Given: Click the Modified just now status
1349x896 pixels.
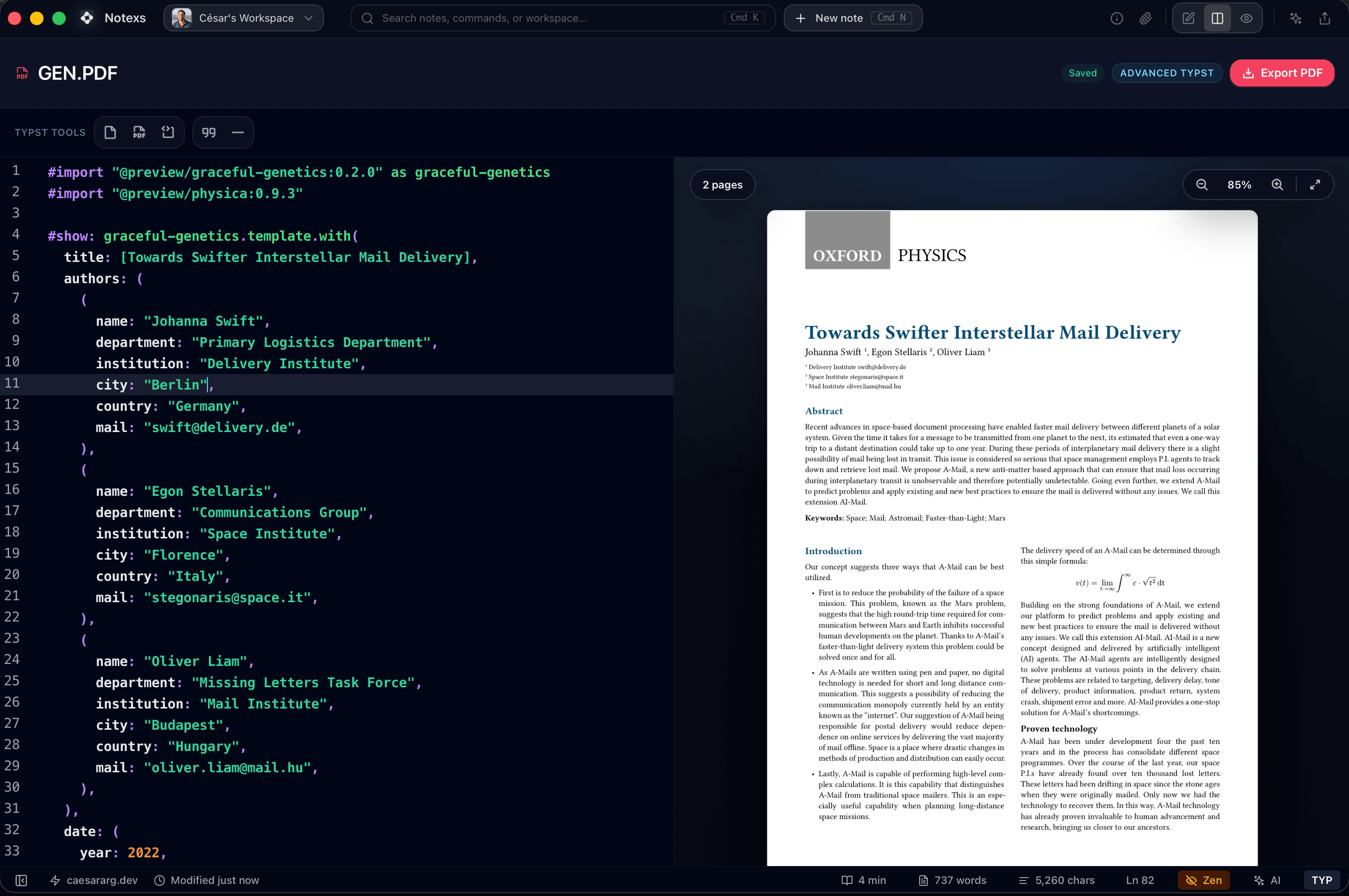Looking at the screenshot, I should tap(215, 881).
